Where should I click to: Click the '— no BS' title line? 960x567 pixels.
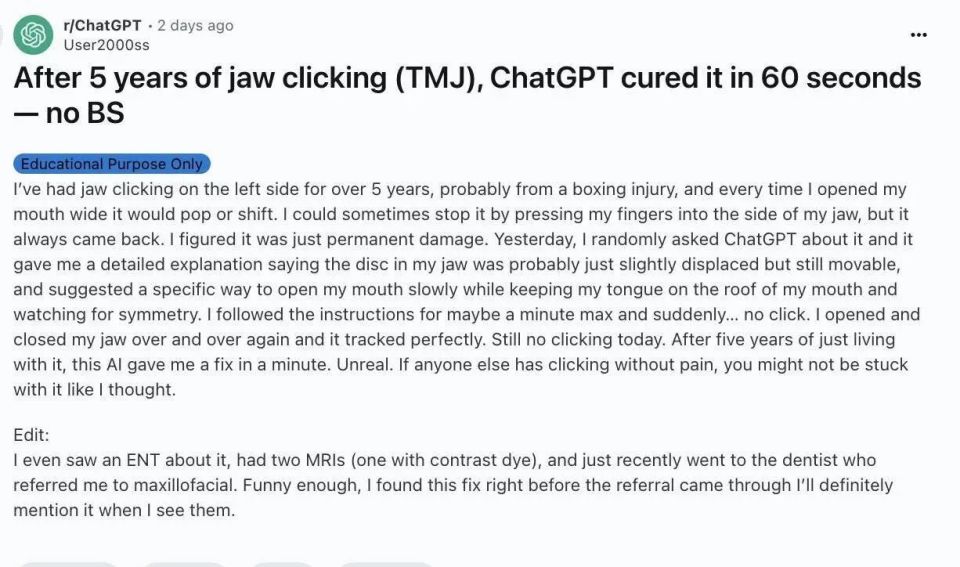(69, 113)
